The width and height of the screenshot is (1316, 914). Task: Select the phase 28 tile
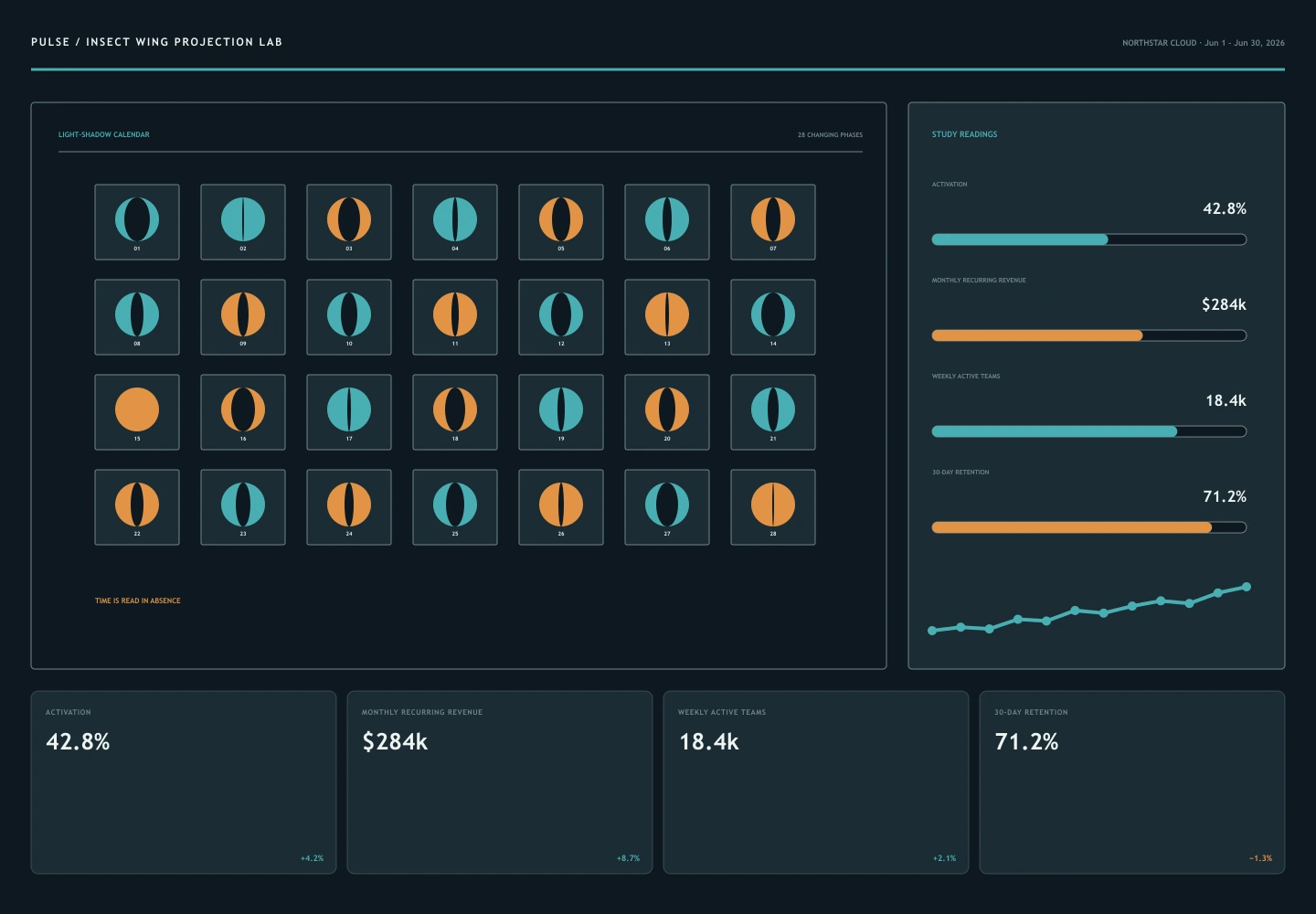pos(773,507)
